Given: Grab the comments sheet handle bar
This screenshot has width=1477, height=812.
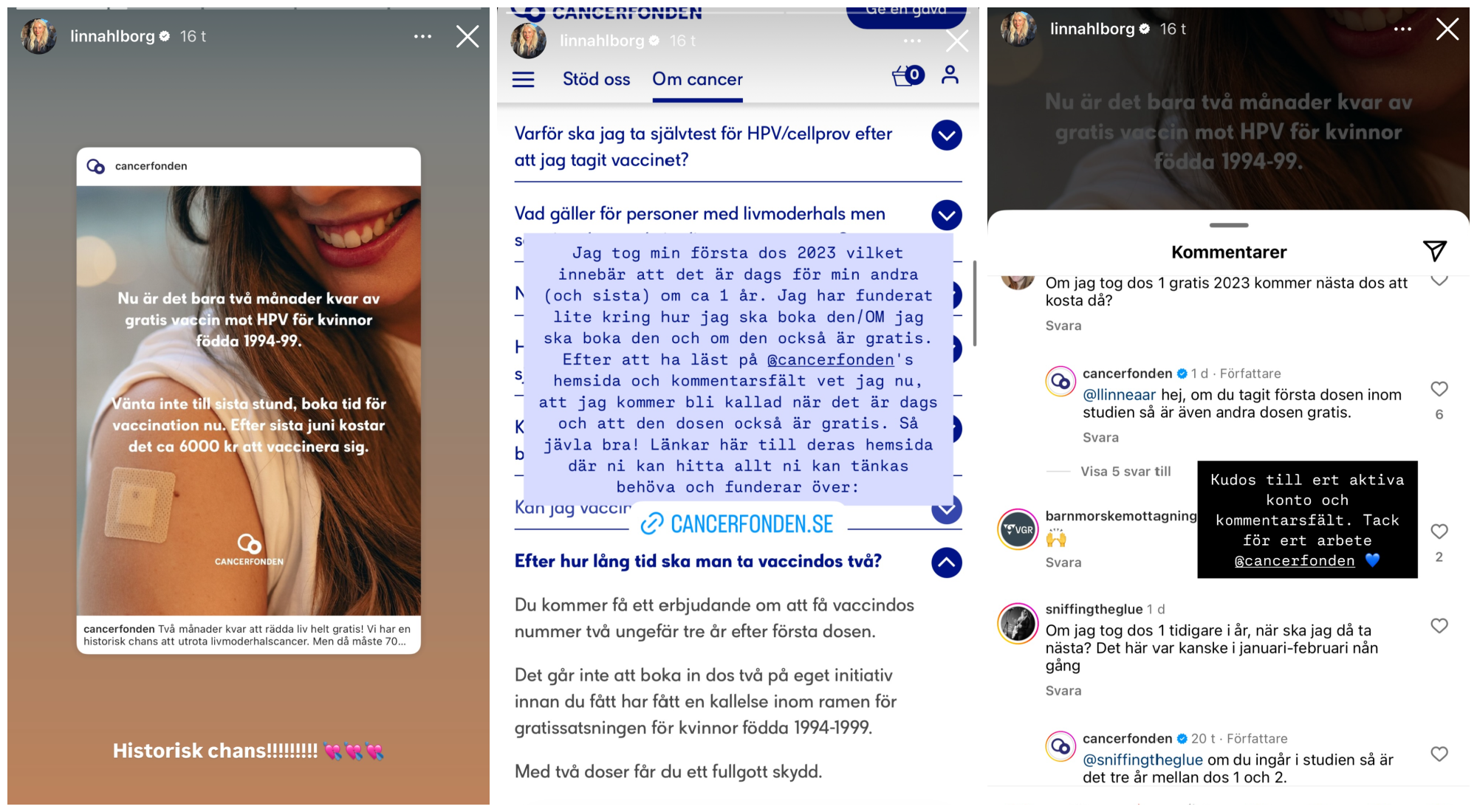Looking at the screenshot, I should 1228,225.
